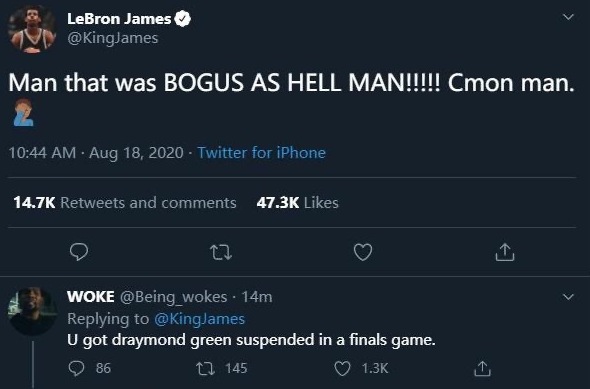This screenshot has height=389, width=590.
Task: Reply to WOKE's comment with 86 replies
Action: (76, 368)
